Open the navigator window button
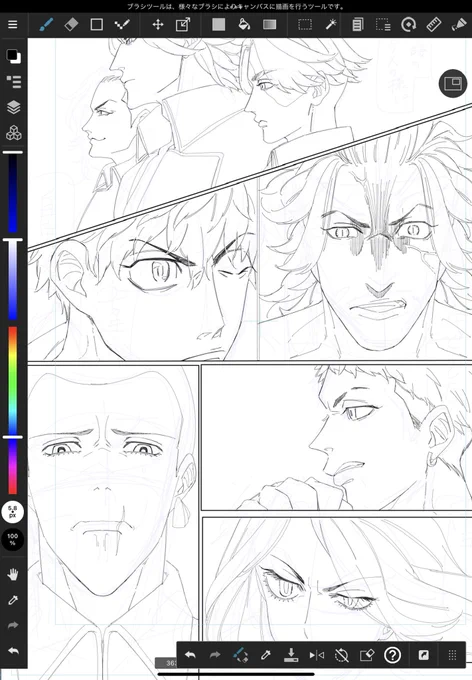 [453, 83]
